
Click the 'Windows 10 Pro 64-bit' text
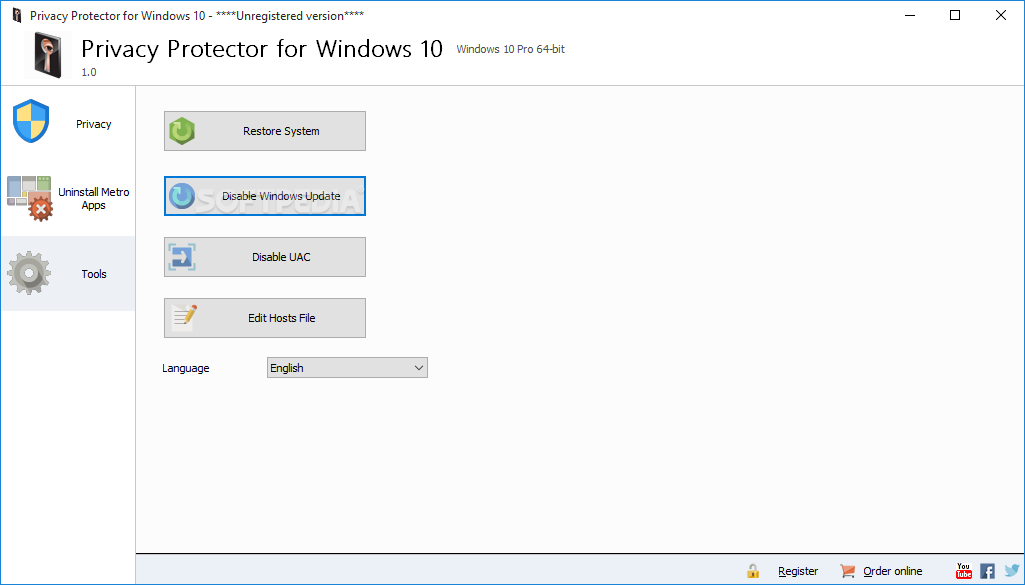coord(511,49)
